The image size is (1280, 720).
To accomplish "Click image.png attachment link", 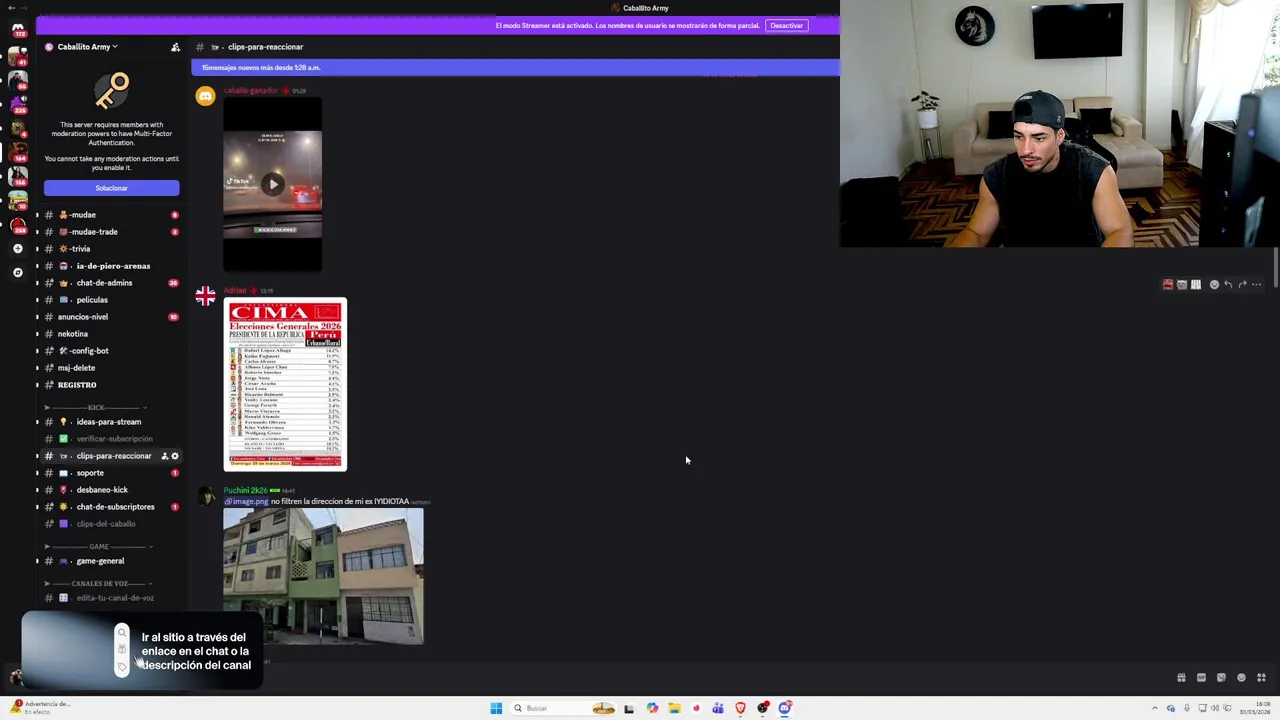I will tap(246, 502).
